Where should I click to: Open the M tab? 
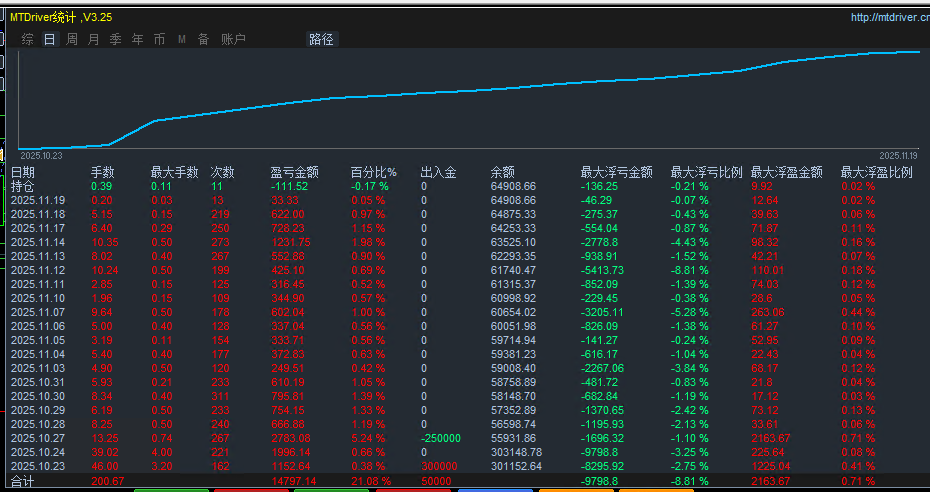pos(181,39)
